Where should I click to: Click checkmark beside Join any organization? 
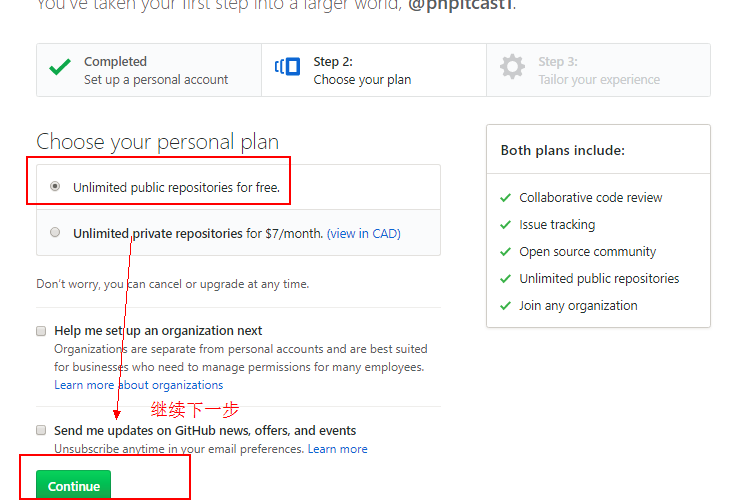pyautogui.click(x=505, y=306)
